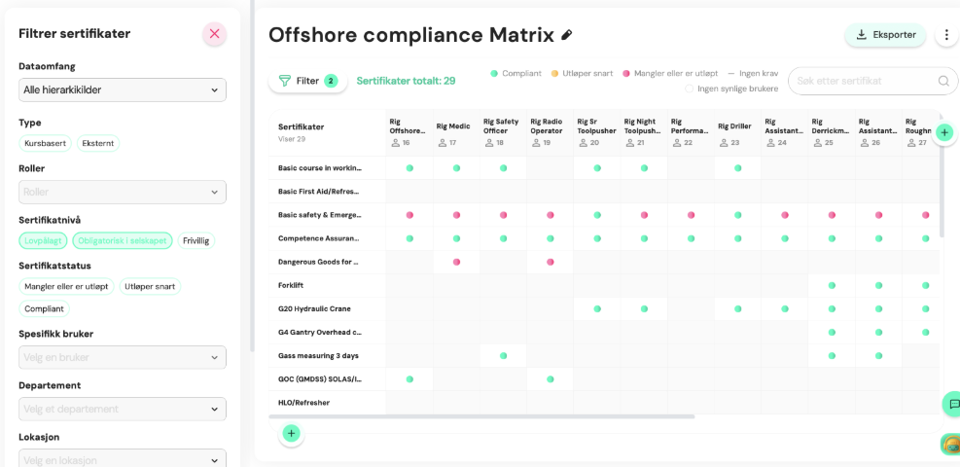Select the Competence Assuran row label

click(319, 239)
